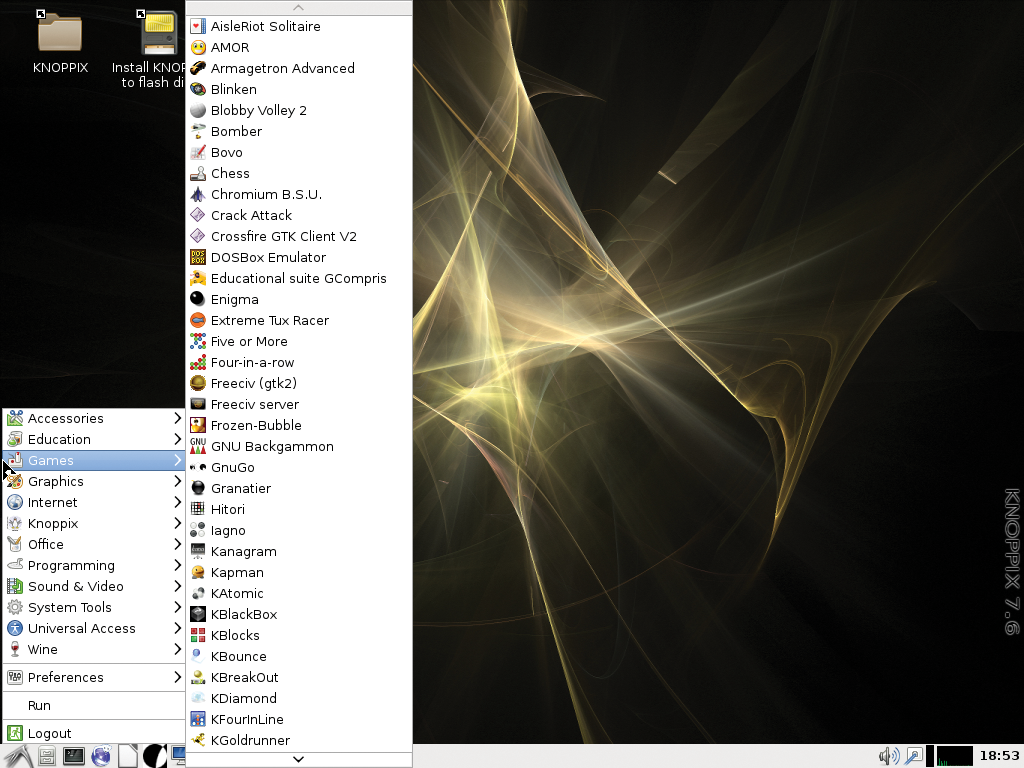
Task: Launch AMOR via its smiley icon
Action: [198, 47]
